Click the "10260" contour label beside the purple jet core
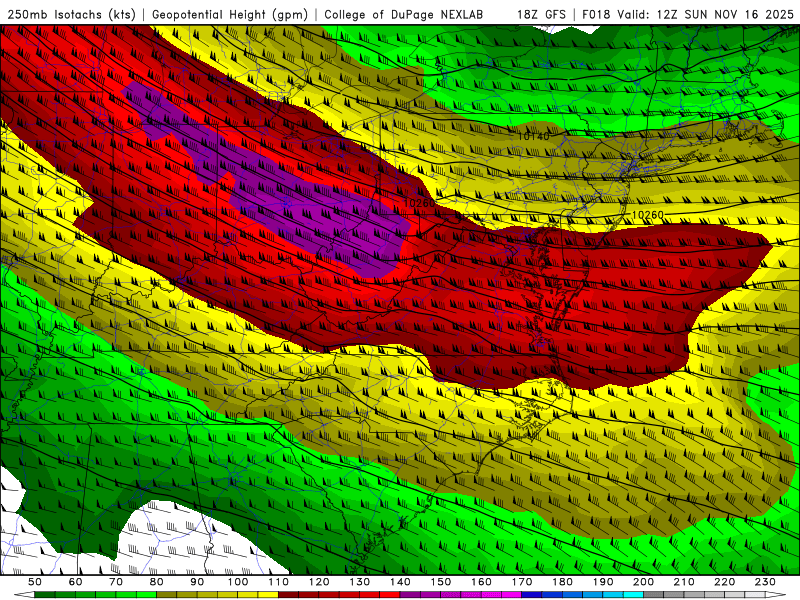 [x=419, y=203]
